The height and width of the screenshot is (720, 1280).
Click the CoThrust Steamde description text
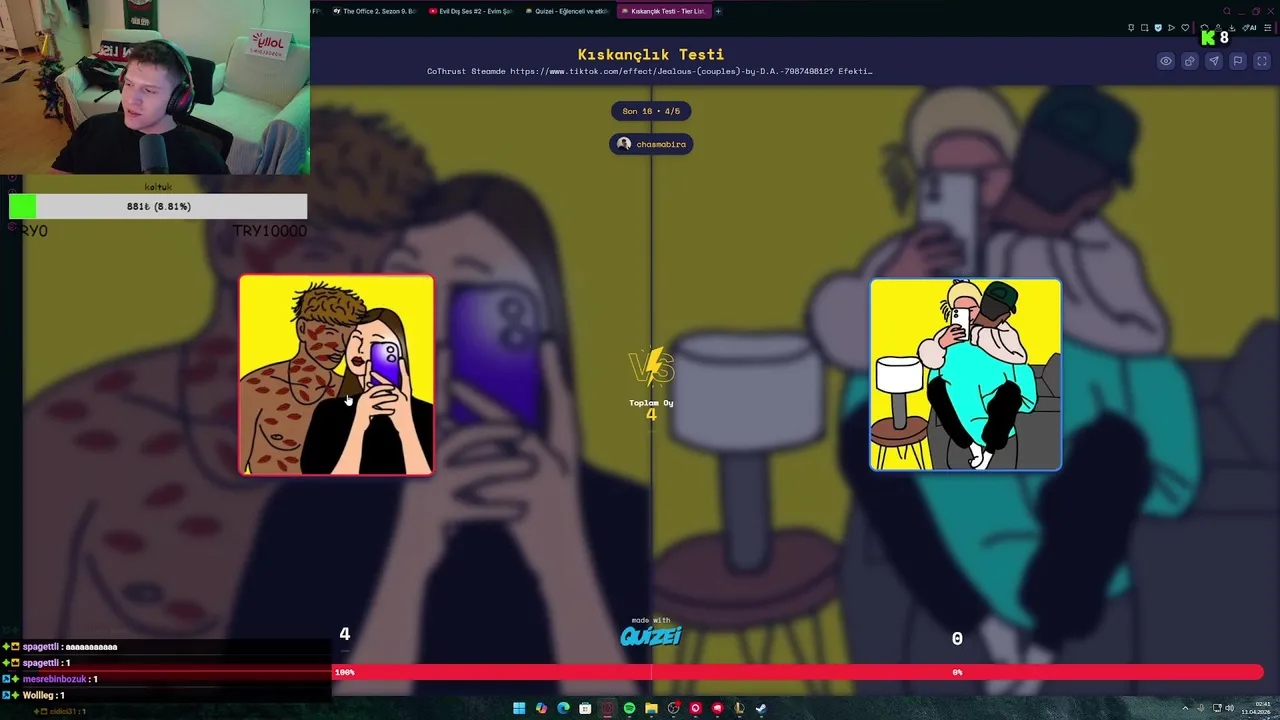[650, 71]
